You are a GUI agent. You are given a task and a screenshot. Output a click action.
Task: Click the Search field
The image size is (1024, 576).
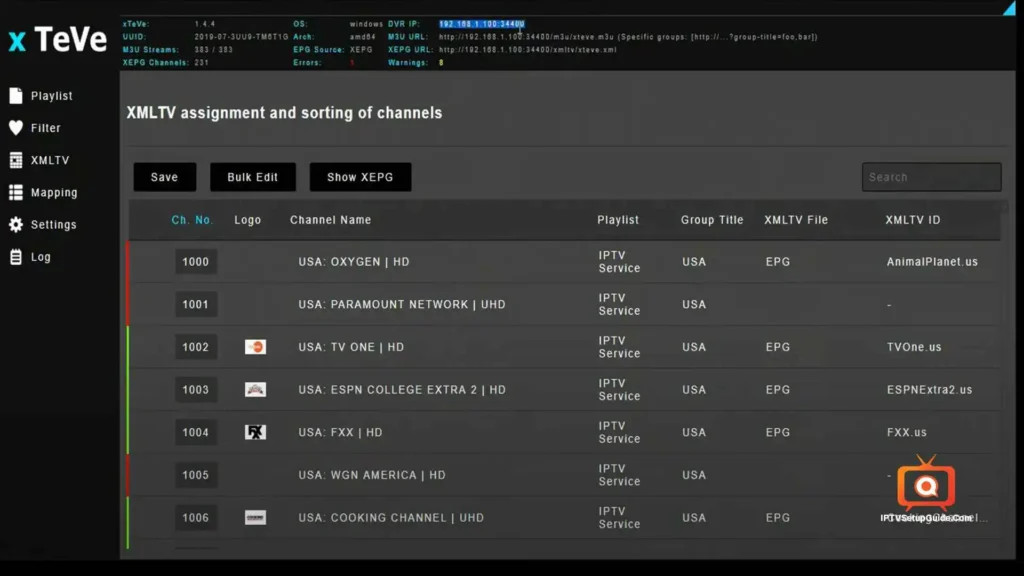point(931,176)
